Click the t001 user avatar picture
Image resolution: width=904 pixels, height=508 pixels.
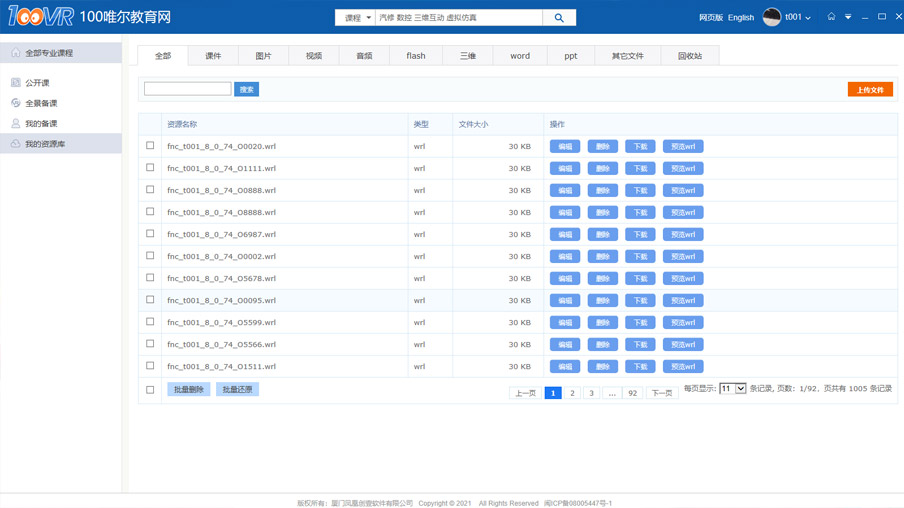[x=771, y=17]
